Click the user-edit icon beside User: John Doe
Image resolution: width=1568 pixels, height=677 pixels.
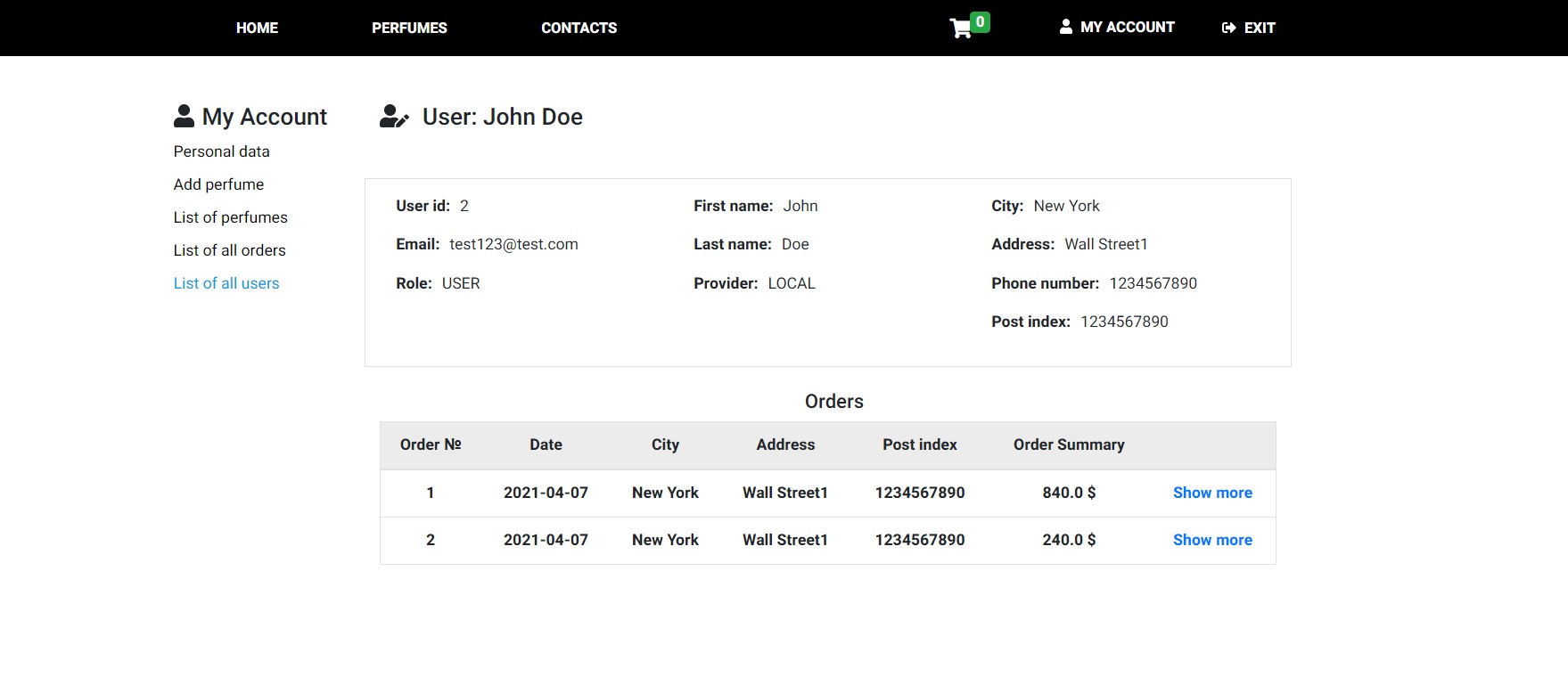[x=393, y=117]
